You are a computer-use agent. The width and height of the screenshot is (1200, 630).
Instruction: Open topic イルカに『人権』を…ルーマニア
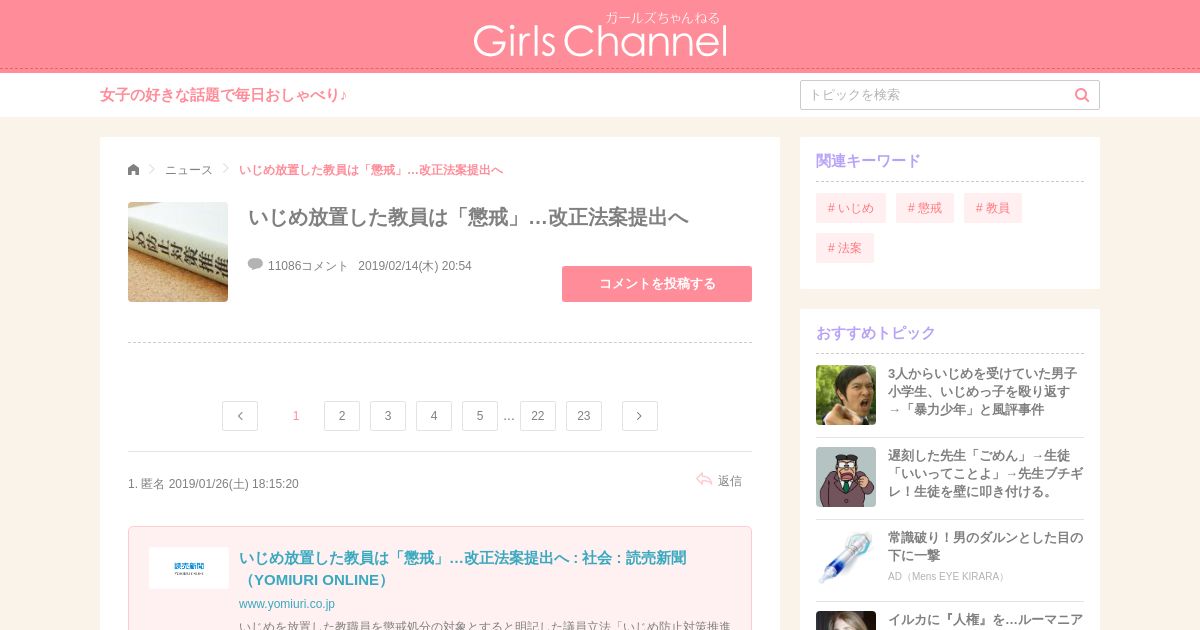(x=985, y=620)
